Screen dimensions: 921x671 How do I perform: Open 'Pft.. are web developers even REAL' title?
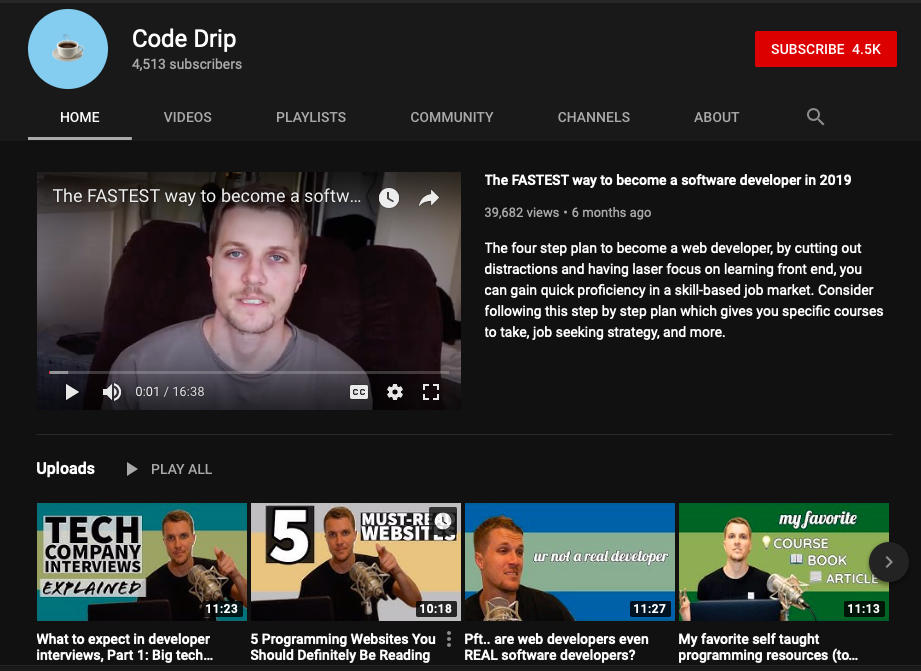[556, 647]
